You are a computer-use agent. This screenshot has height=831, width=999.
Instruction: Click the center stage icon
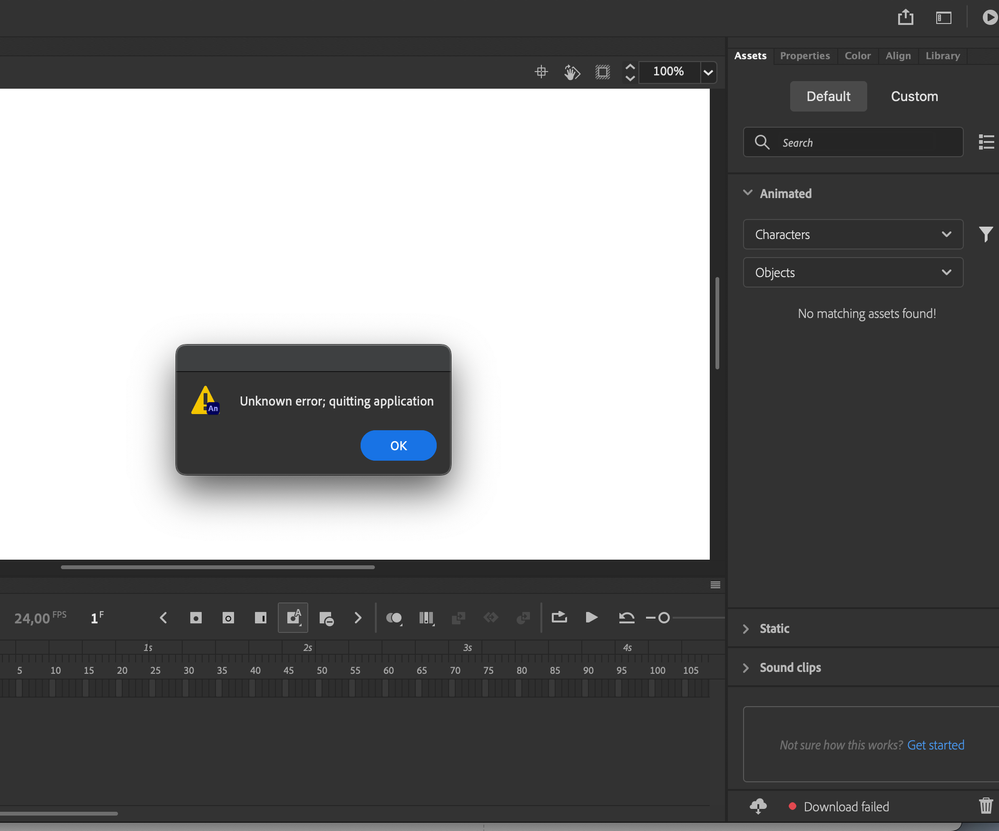[541, 72]
